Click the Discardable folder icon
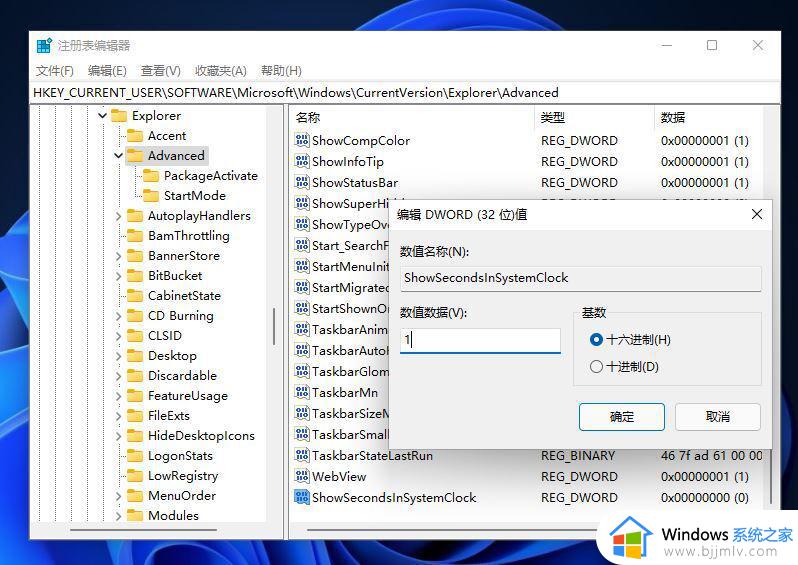Viewport: 798px width, 565px height. click(135, 376)
